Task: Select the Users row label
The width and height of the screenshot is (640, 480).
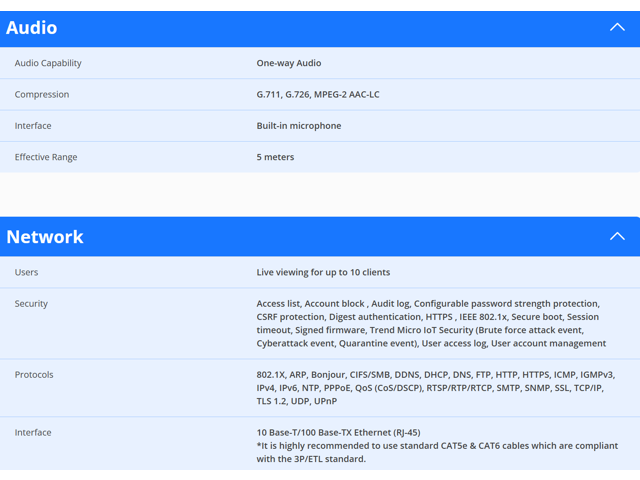Action: 26,272
